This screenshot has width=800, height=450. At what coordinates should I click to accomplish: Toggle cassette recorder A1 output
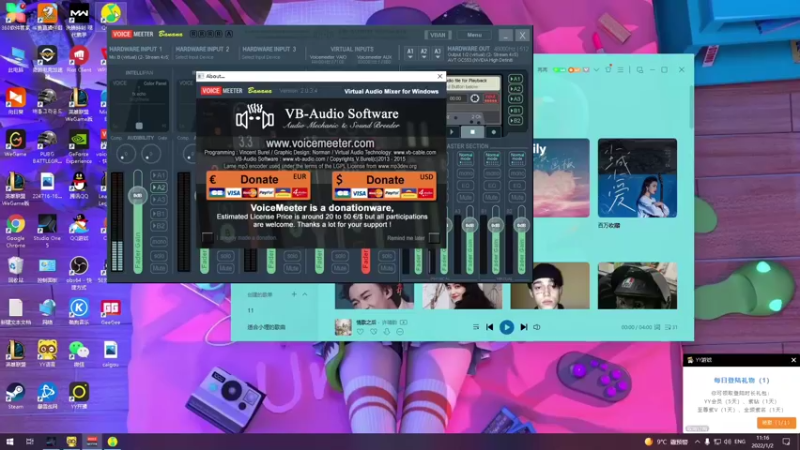tap(515, 79)
